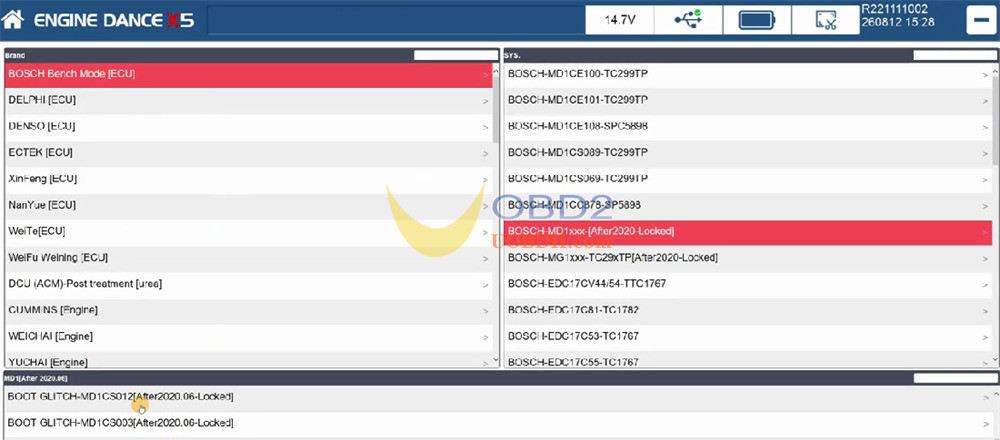Select YUCHAI [Engine] brand
1000x440 pixels.
pyautogui.click(x=249, y=360)
